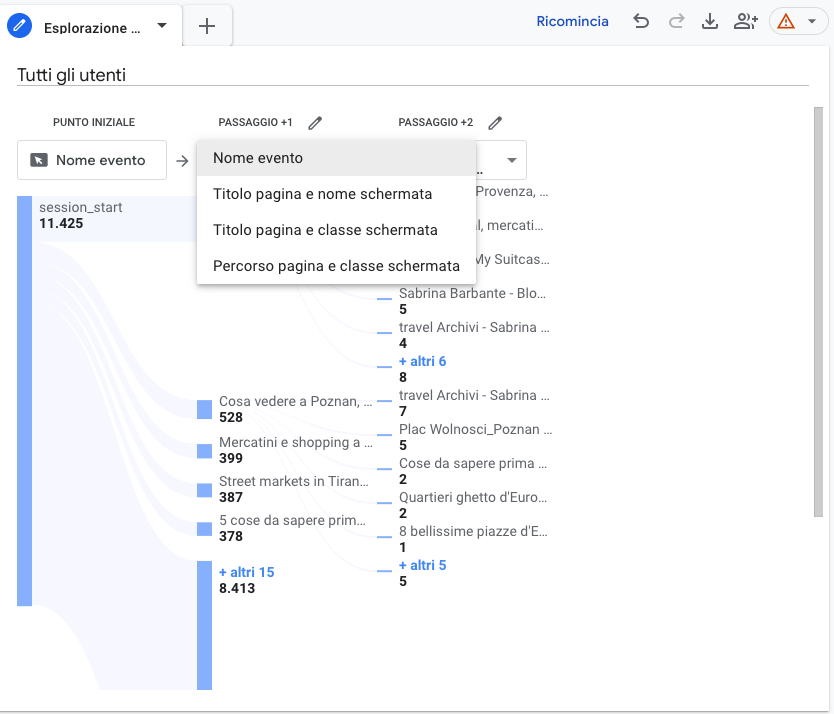Screen dimensions: 834x714
Task: Download the exploration data
Action: click(710, 22)
